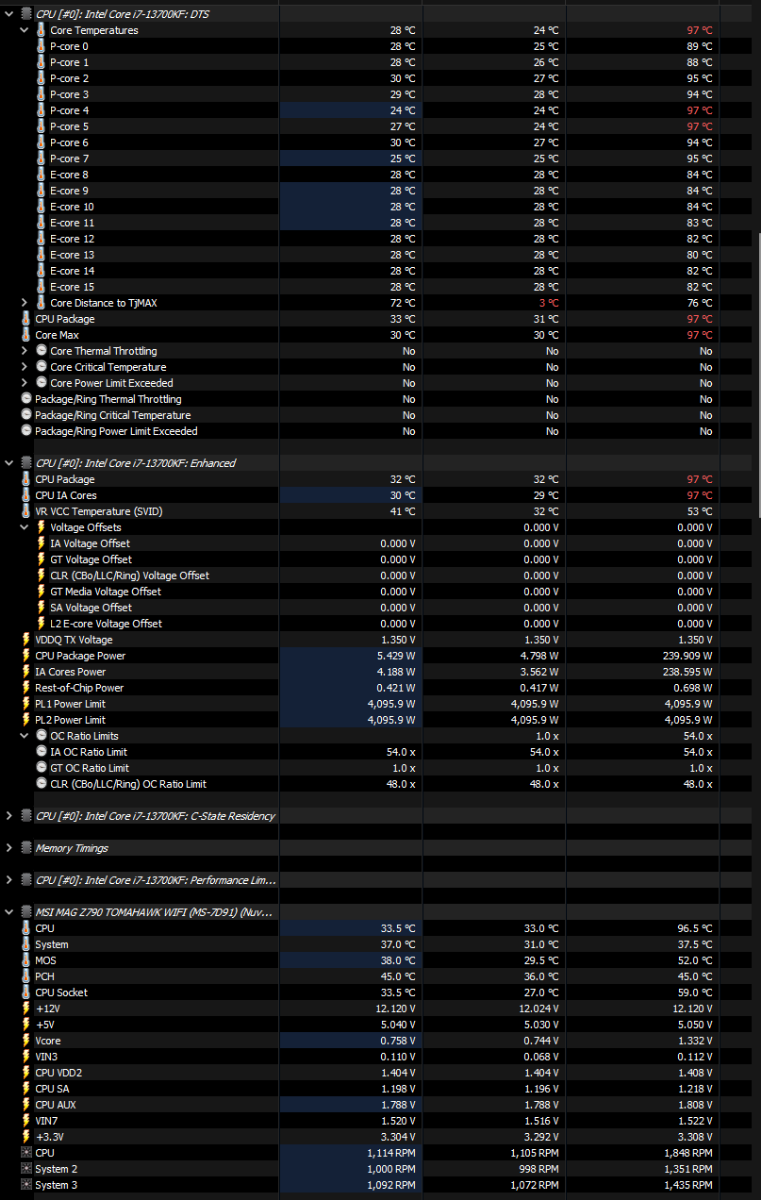Select the E-core 13 row label
The image size is (761, 1200).
point(72,255)
